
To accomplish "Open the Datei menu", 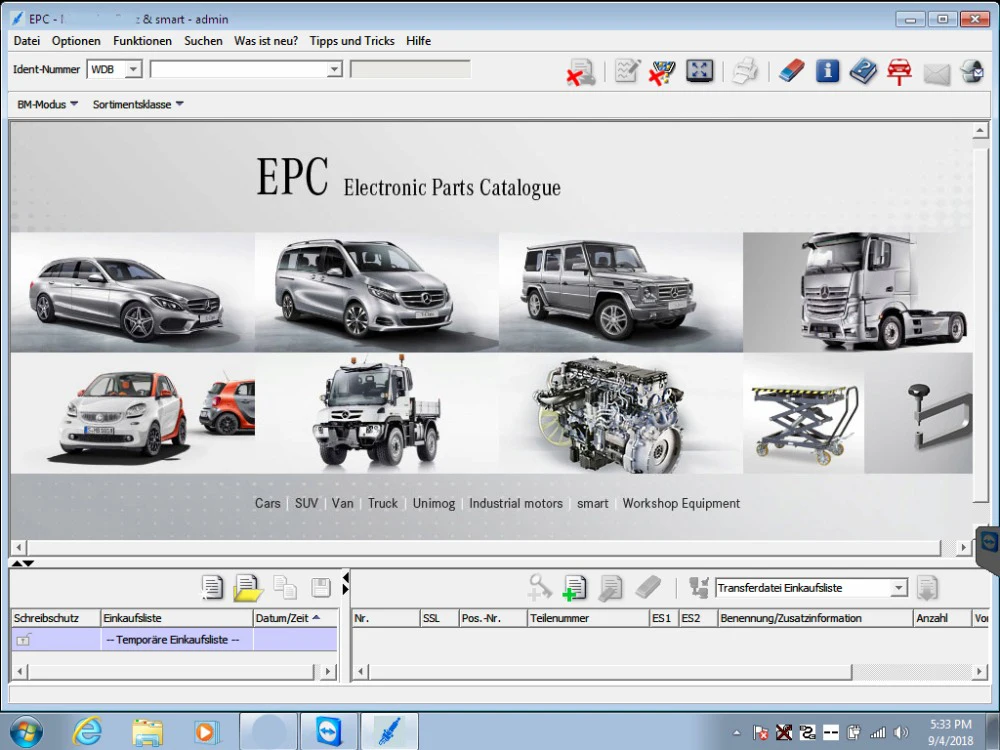I will [x=27, y=41].
